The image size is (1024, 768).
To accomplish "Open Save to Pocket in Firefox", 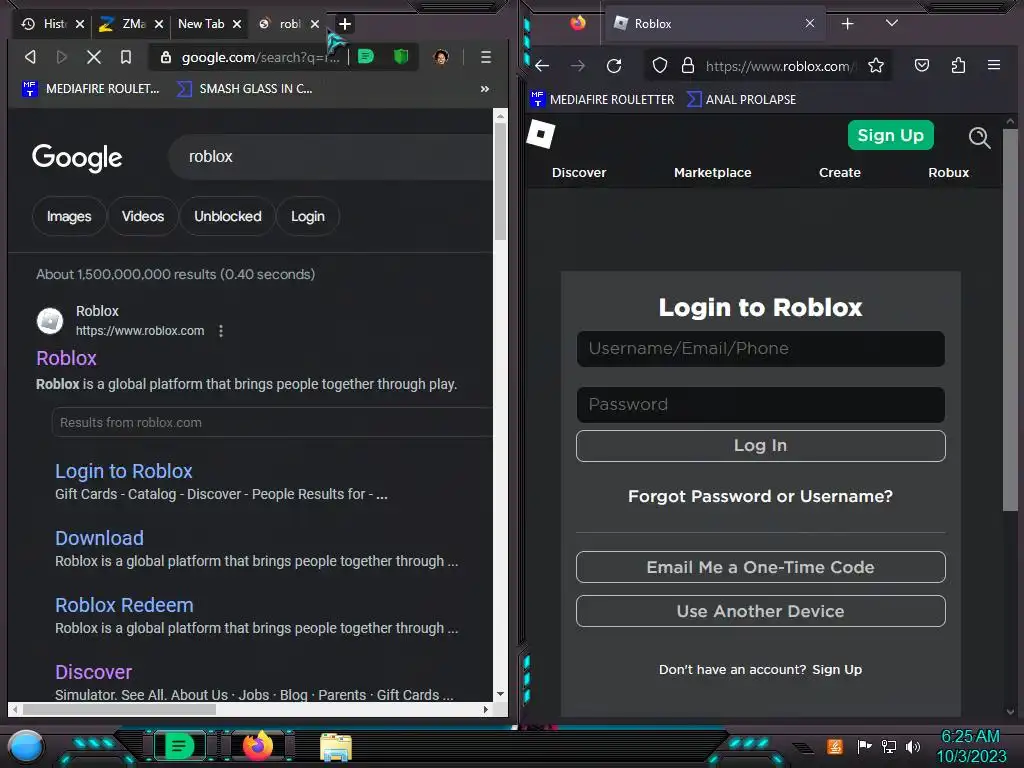I will click(921, 65).
